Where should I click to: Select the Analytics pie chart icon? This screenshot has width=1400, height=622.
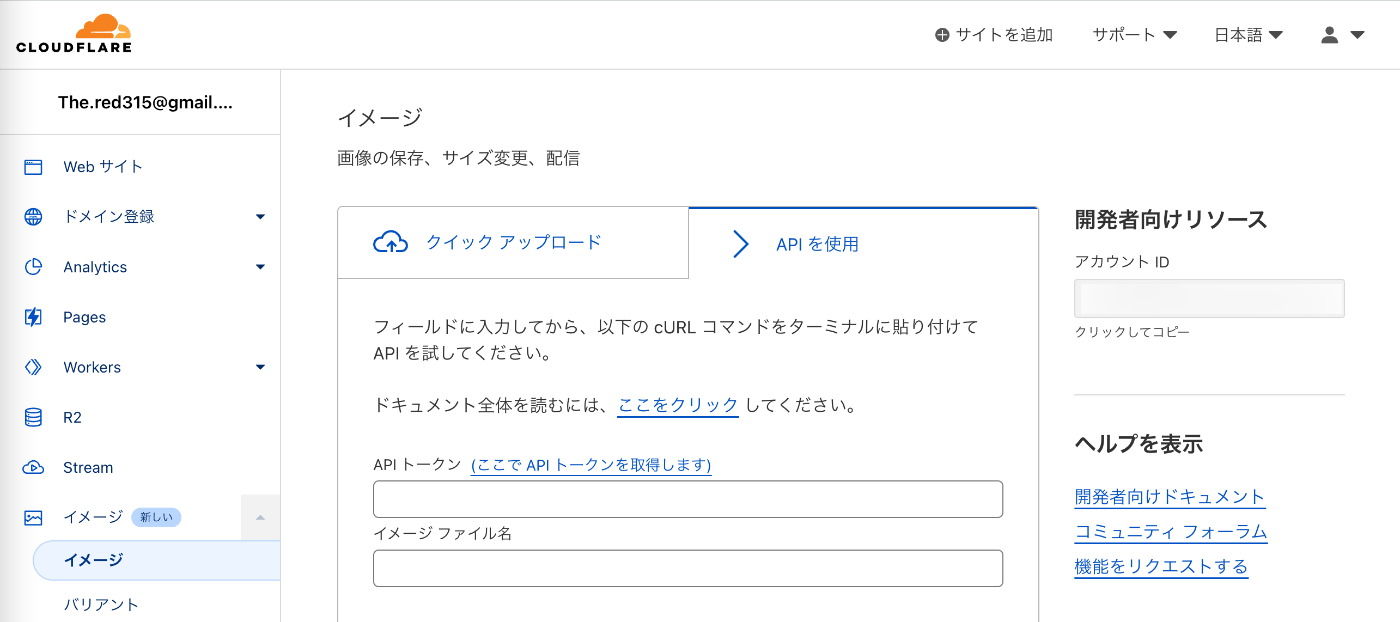(x=33, y=267)
